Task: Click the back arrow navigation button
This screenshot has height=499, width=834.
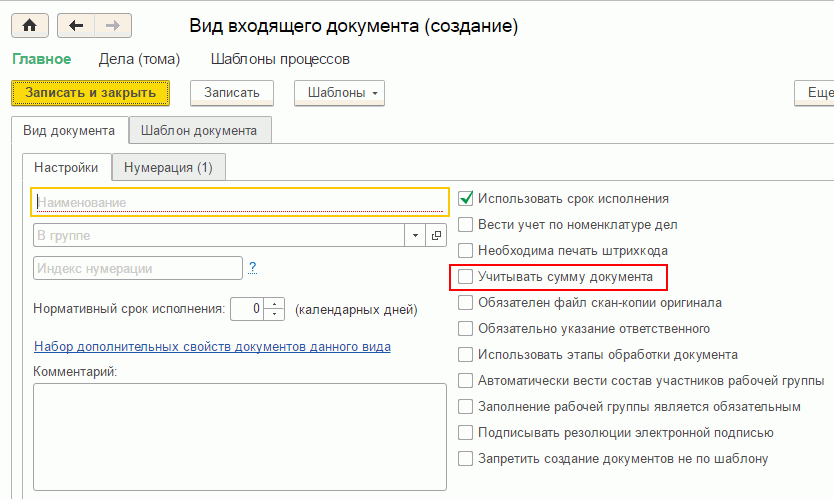Action: pos(76,26)
